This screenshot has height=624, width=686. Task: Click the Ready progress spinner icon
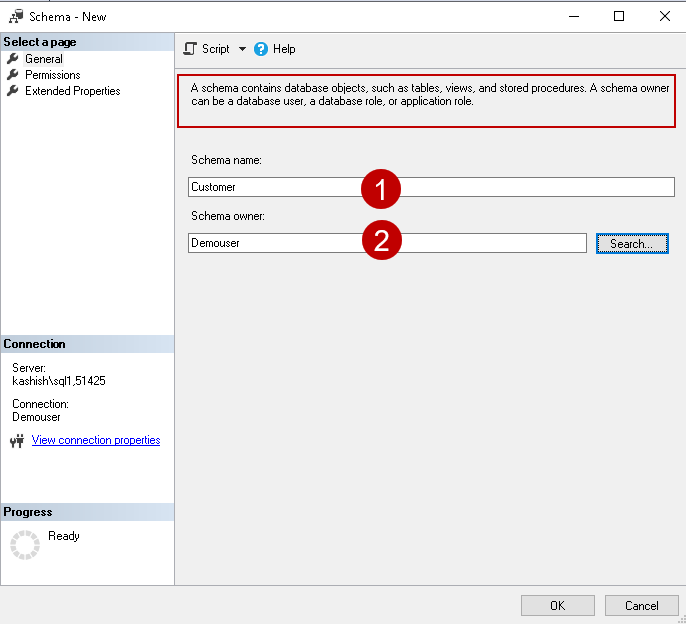(24, 544)
